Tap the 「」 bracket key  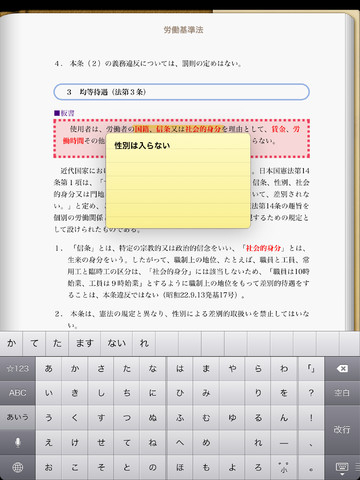click(311, 368)
